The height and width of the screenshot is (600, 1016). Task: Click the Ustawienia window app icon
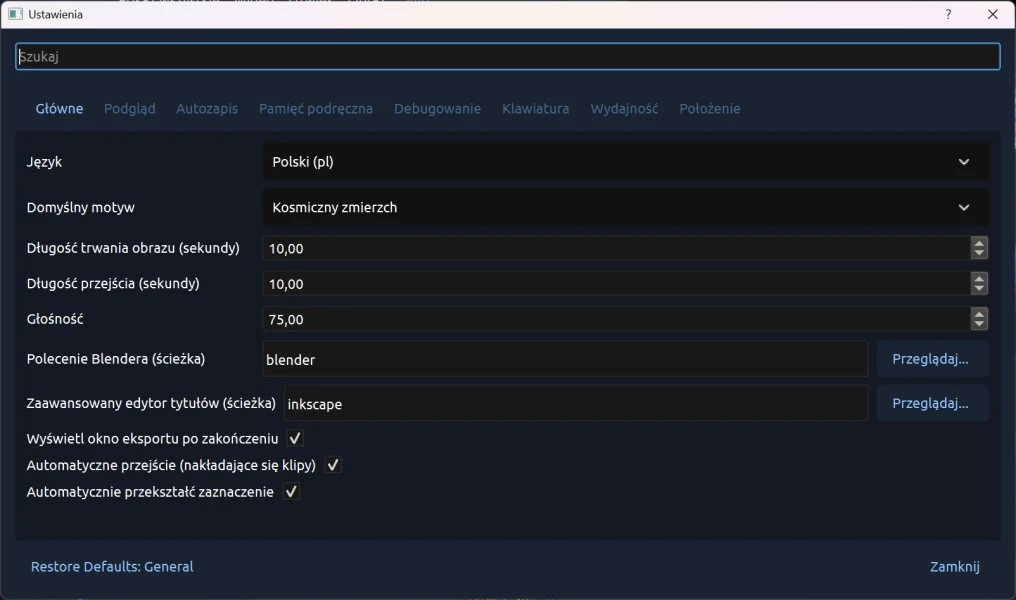[x=15, y=15]
